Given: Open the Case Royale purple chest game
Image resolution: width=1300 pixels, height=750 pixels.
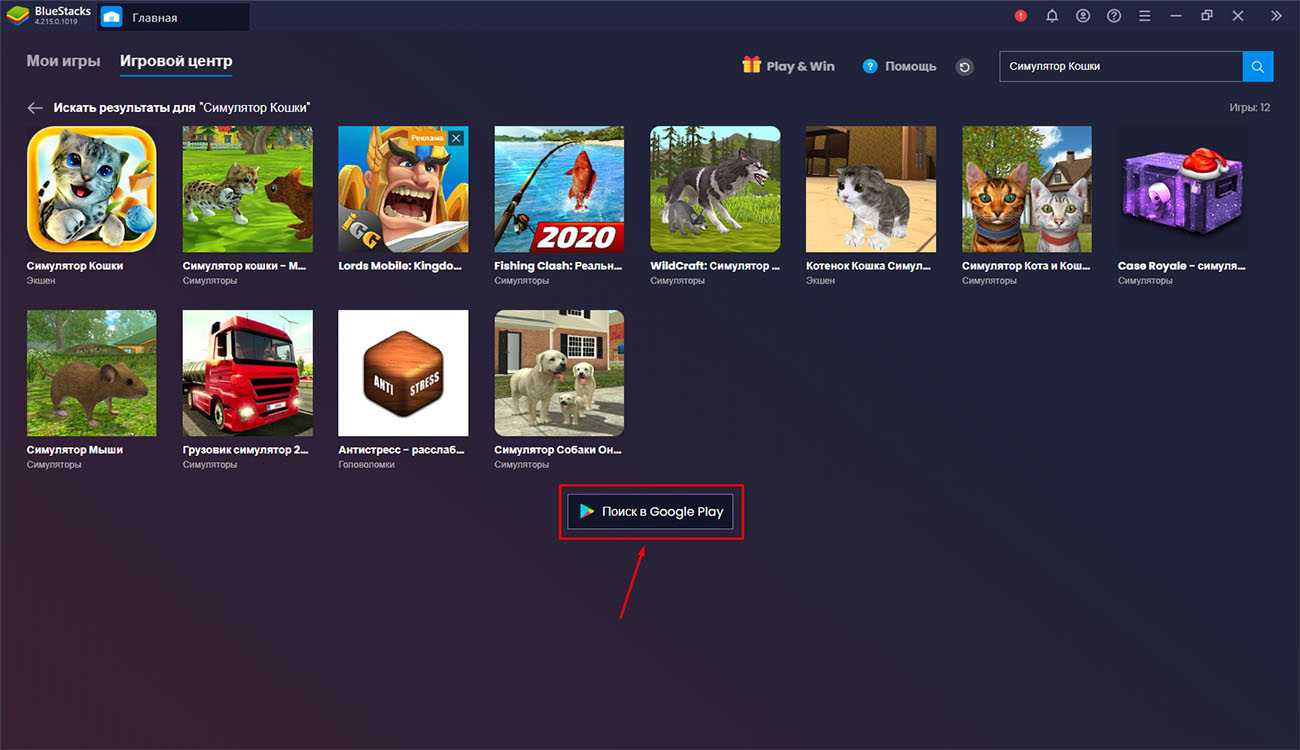Looking at the screenshot, I should pyautogui.click(x=1183, y=189).
